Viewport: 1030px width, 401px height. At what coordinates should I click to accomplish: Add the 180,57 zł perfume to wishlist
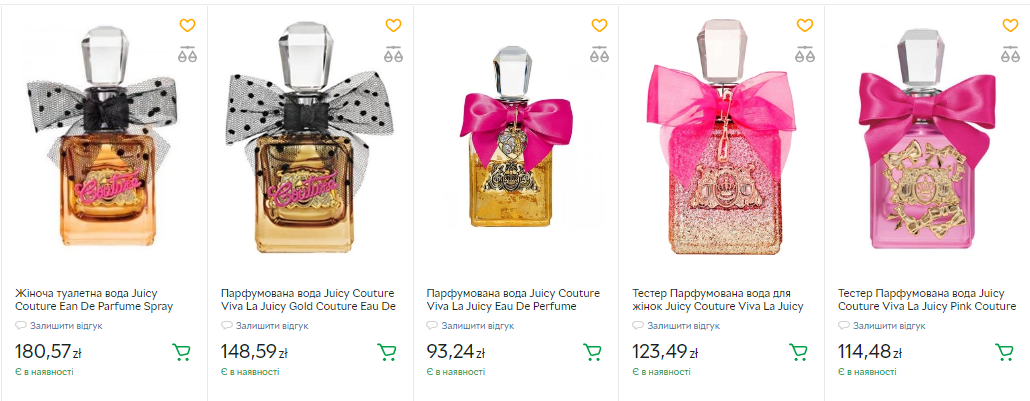[x=187, y=26]
